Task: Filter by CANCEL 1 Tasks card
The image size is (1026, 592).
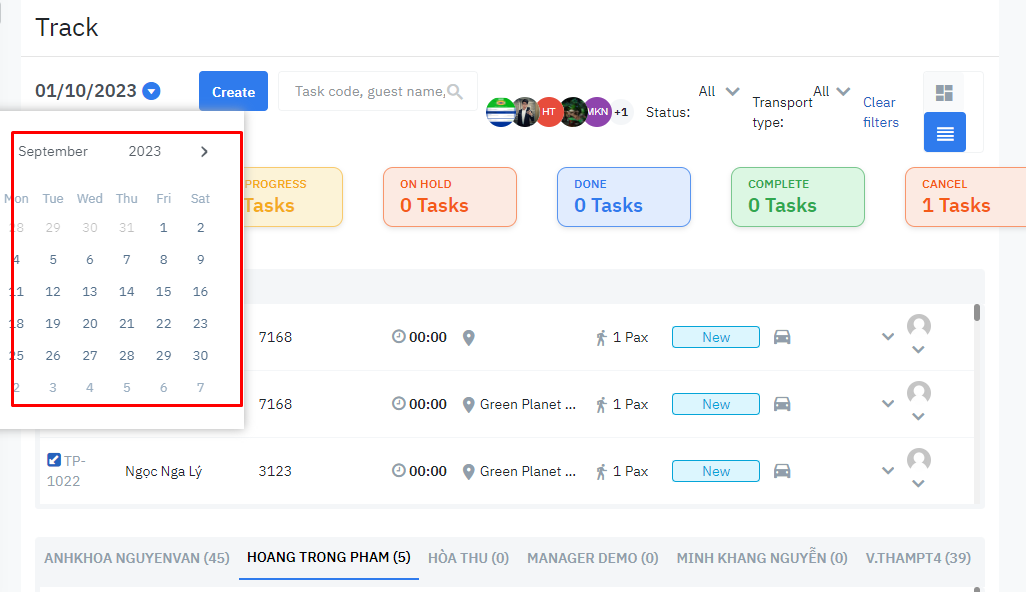Action: (965, 197)
